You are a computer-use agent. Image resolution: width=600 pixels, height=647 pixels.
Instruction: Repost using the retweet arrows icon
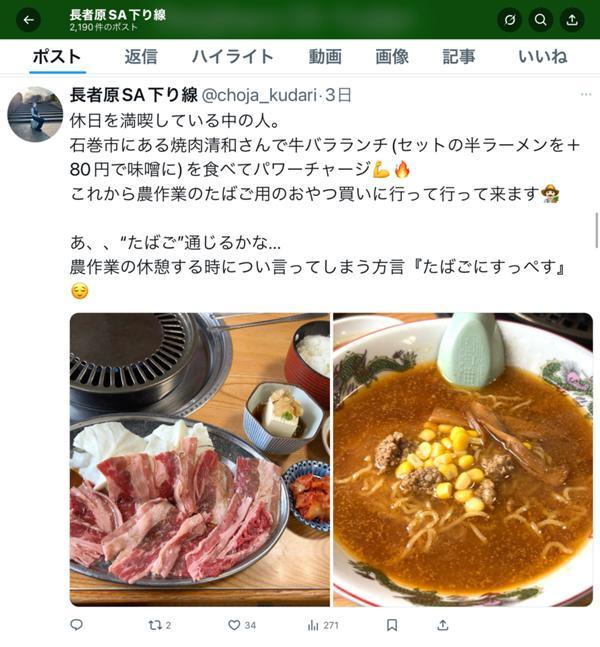(160, 625)
